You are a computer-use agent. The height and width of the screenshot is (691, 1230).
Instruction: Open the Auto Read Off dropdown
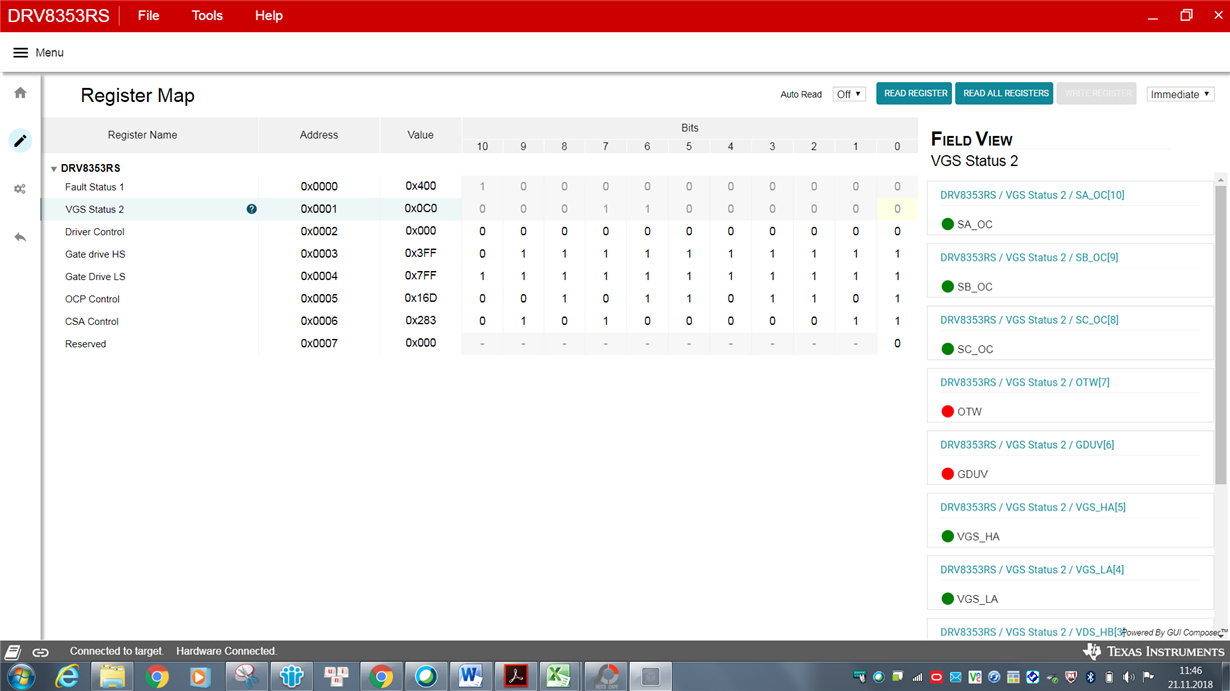849,94
